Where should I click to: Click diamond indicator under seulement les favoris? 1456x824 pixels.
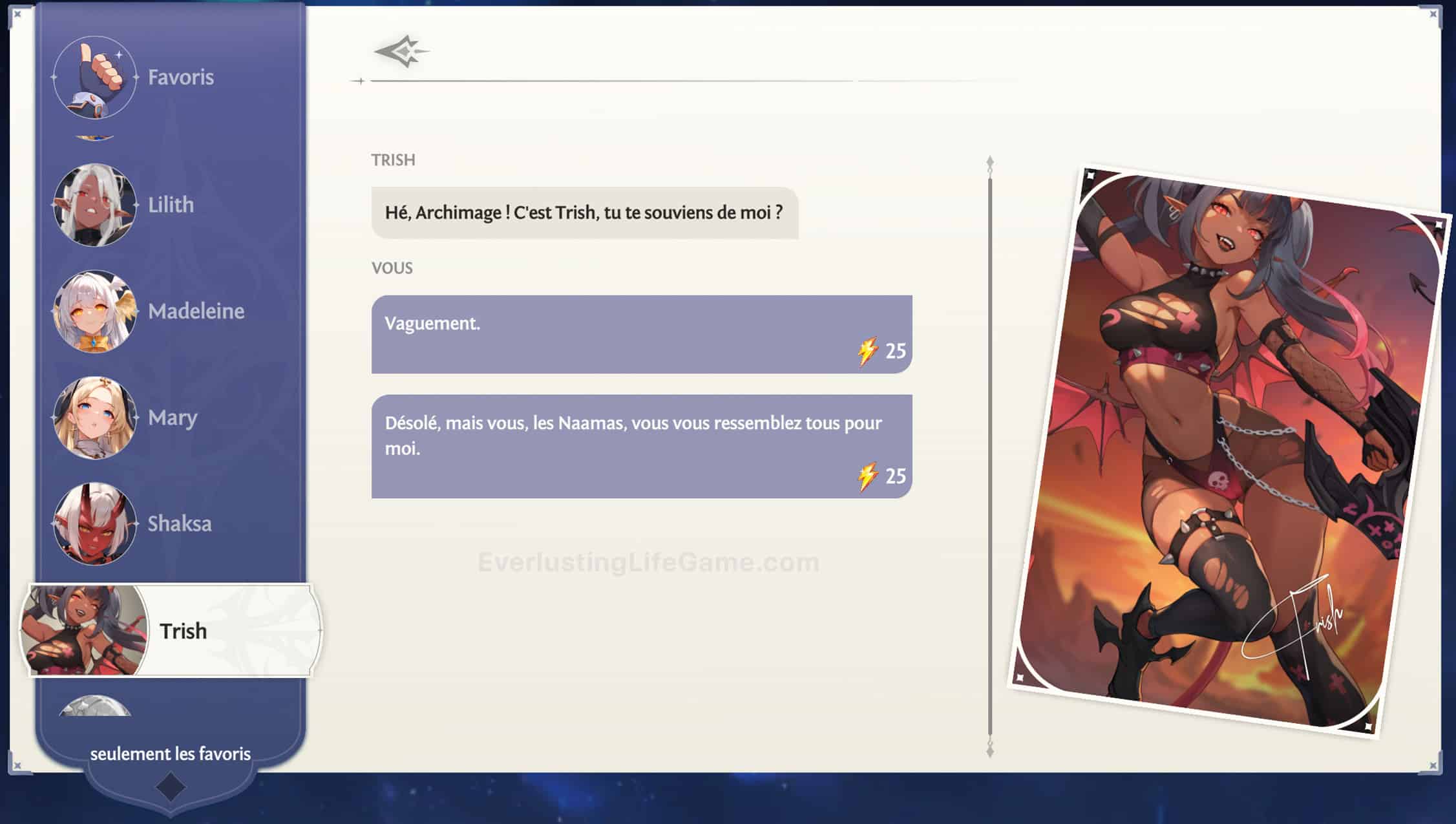[171, 787]
